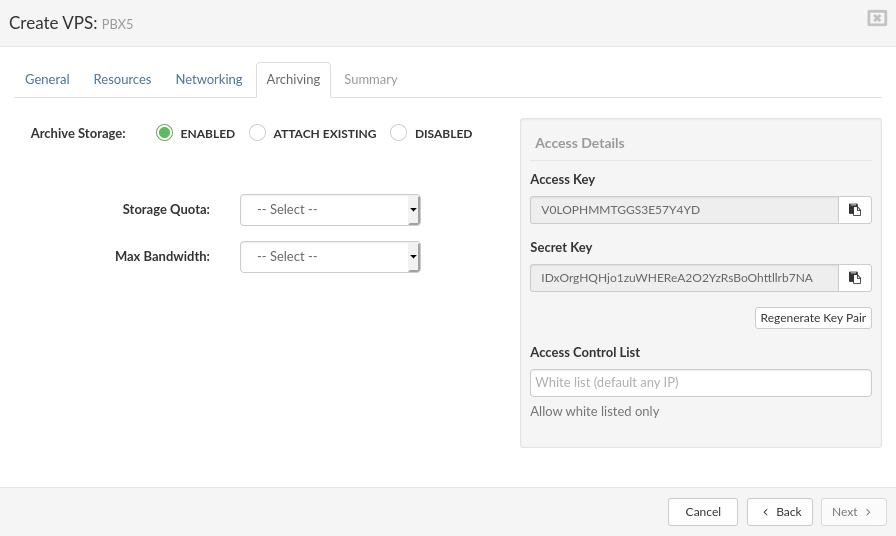Select the ENABLED archive storage option
Viewport: 896px width, 536px height.
click(x=165, y=133)
